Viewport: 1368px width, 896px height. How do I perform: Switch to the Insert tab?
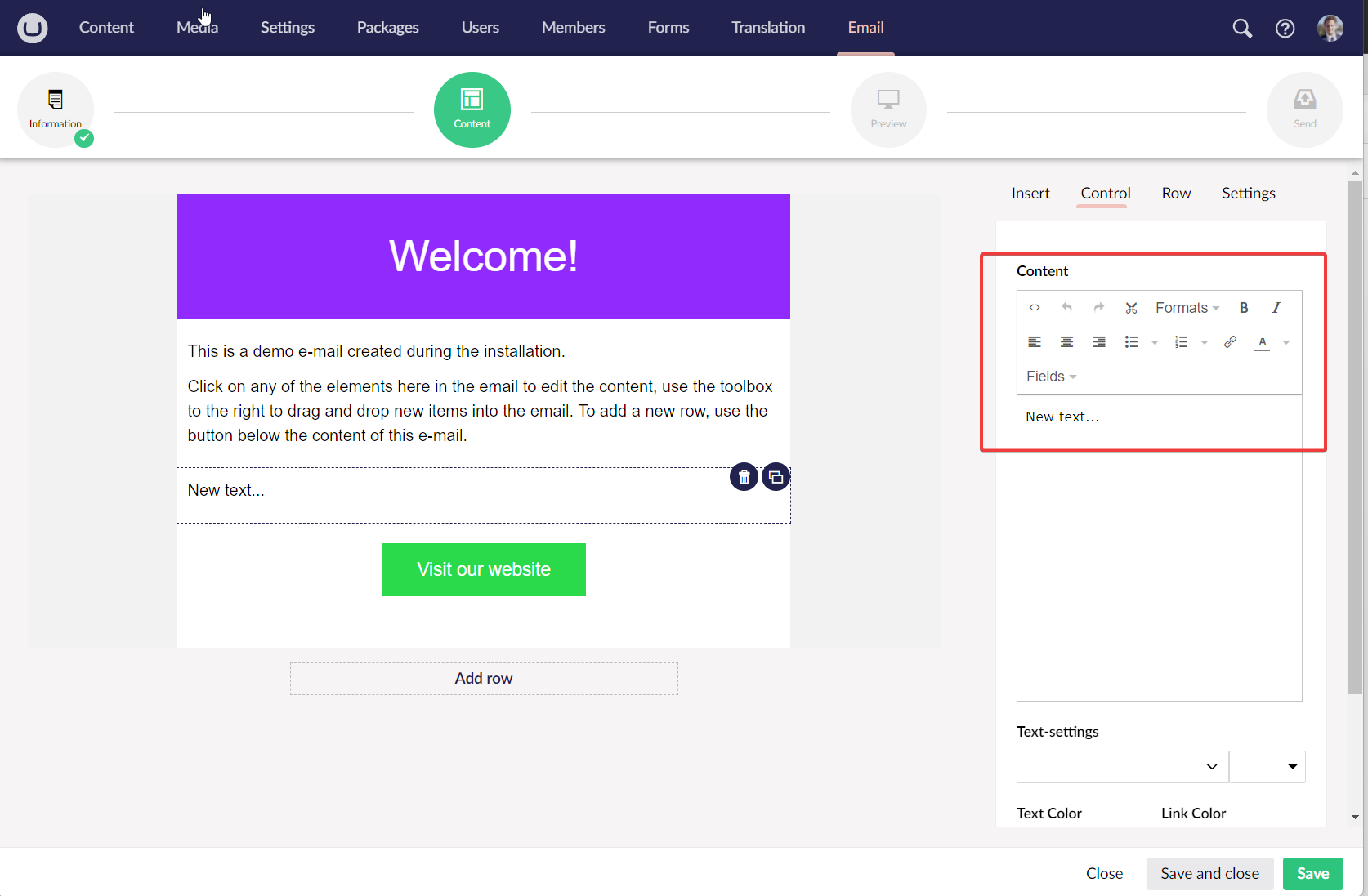point(1030,194)
